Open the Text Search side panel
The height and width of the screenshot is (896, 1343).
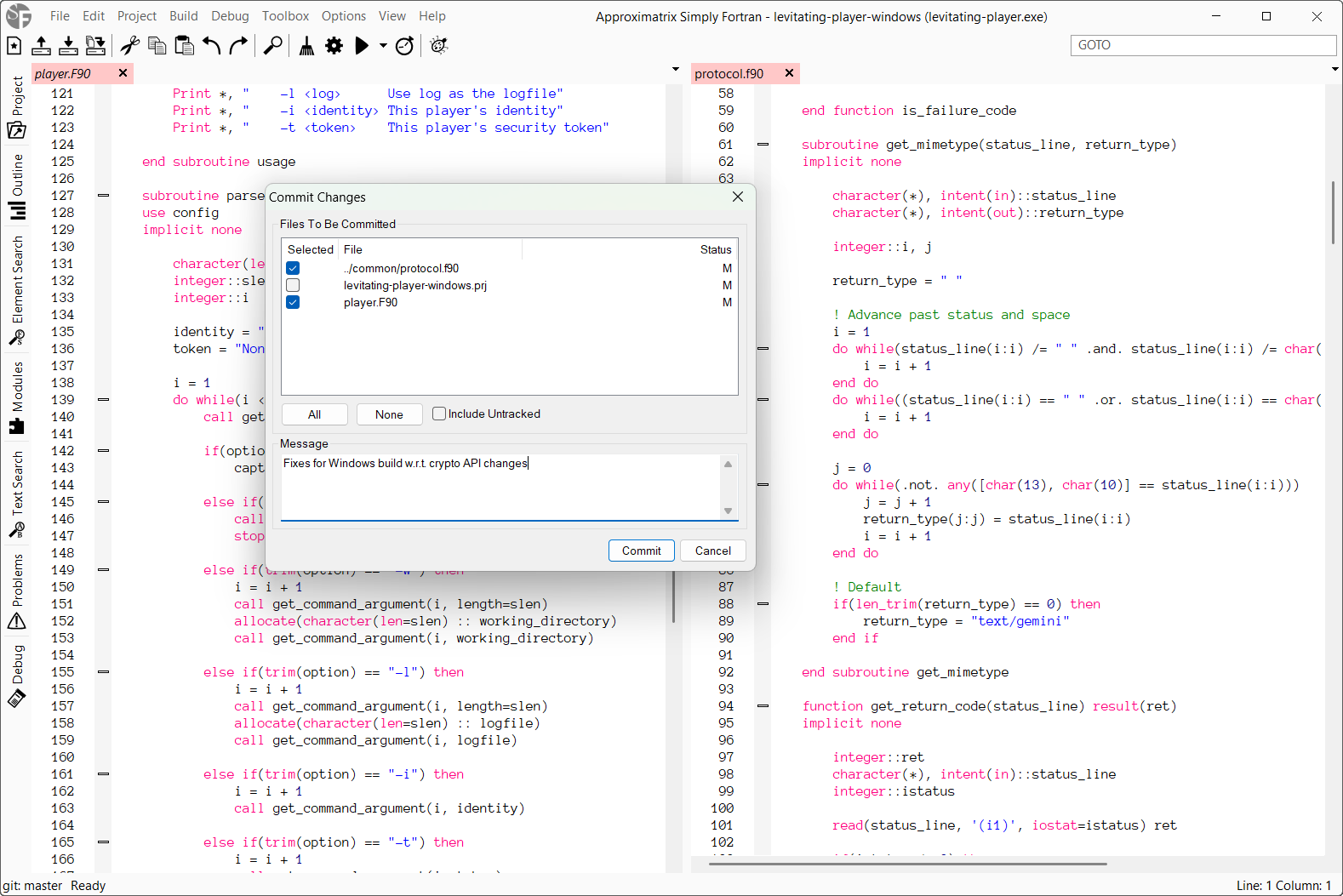[17, 495]
